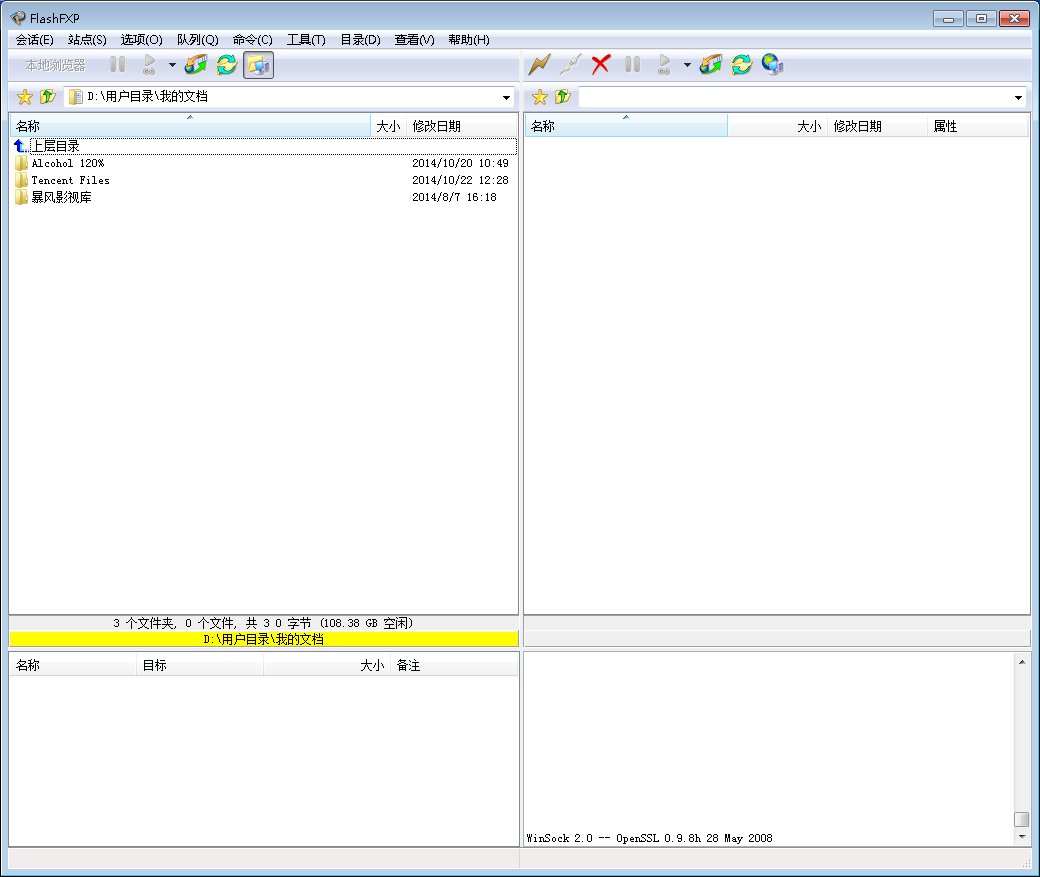Open the 帮助(H) menu

point(469,40)
